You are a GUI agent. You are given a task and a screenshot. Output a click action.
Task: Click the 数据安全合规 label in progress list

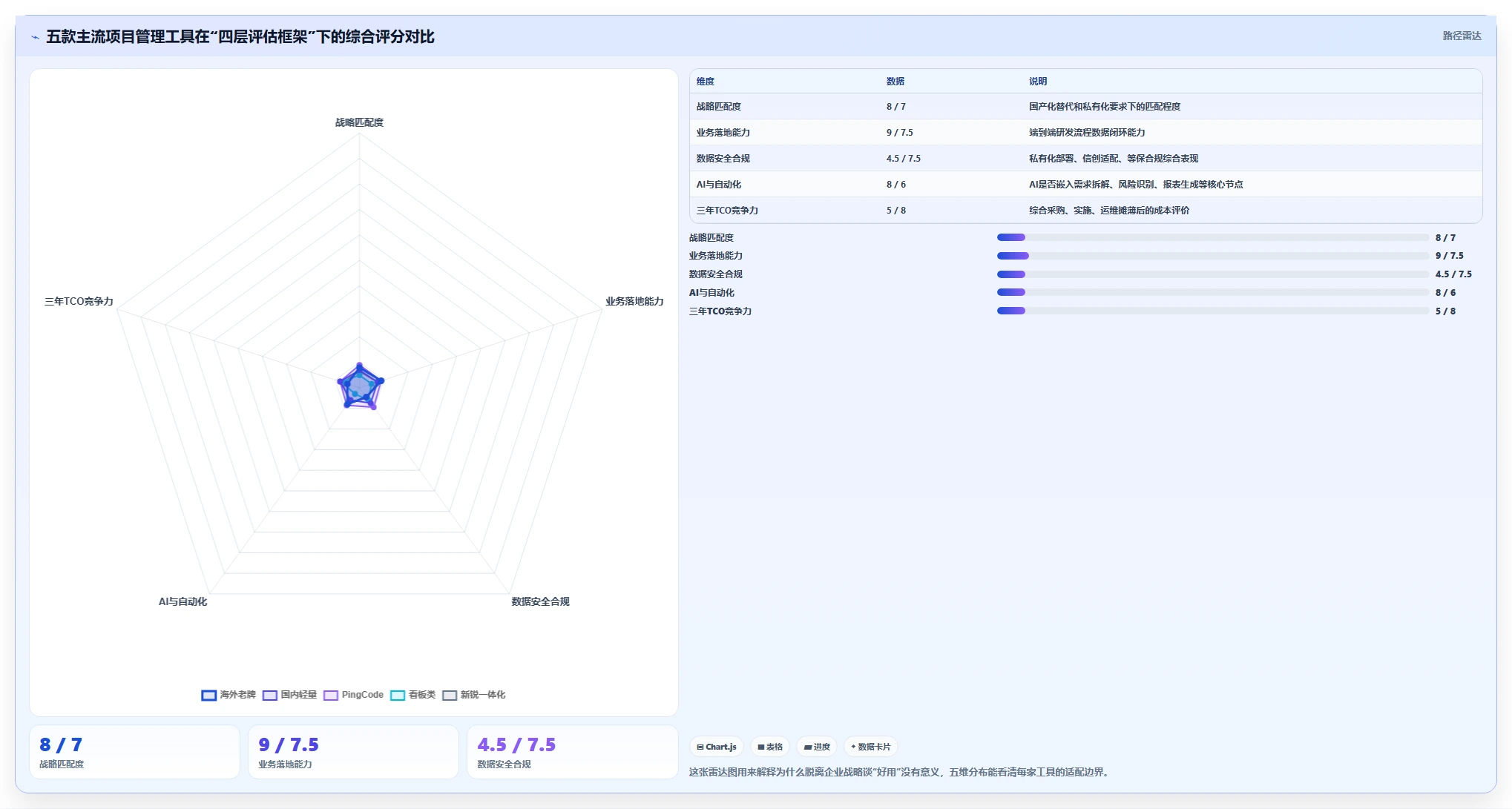coord(716,274)
